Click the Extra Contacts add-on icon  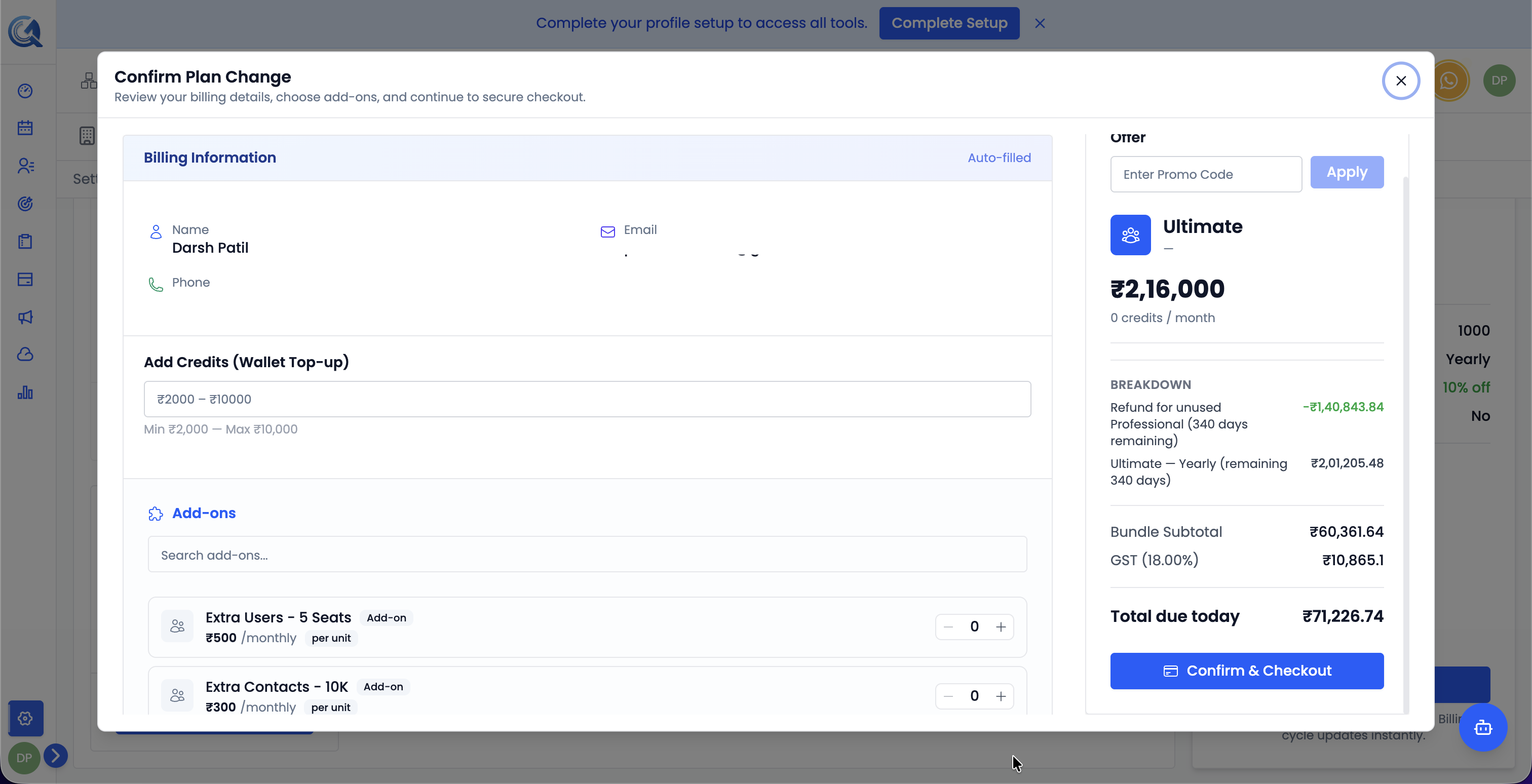click(177, 695)
